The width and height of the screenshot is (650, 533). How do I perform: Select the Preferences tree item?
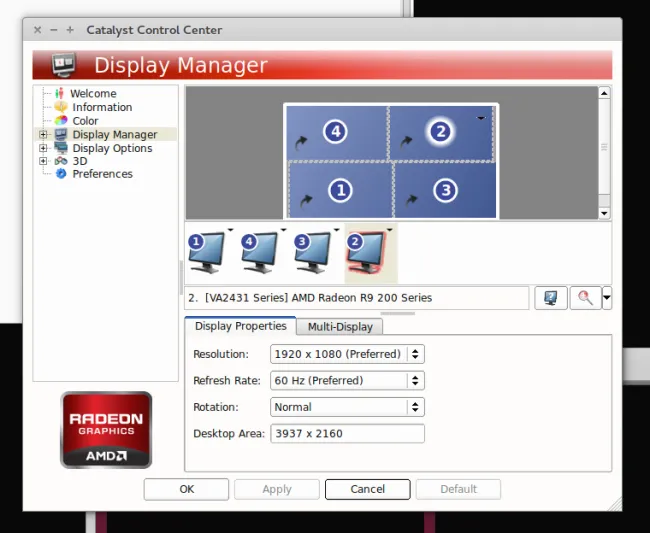pos(102,174)
